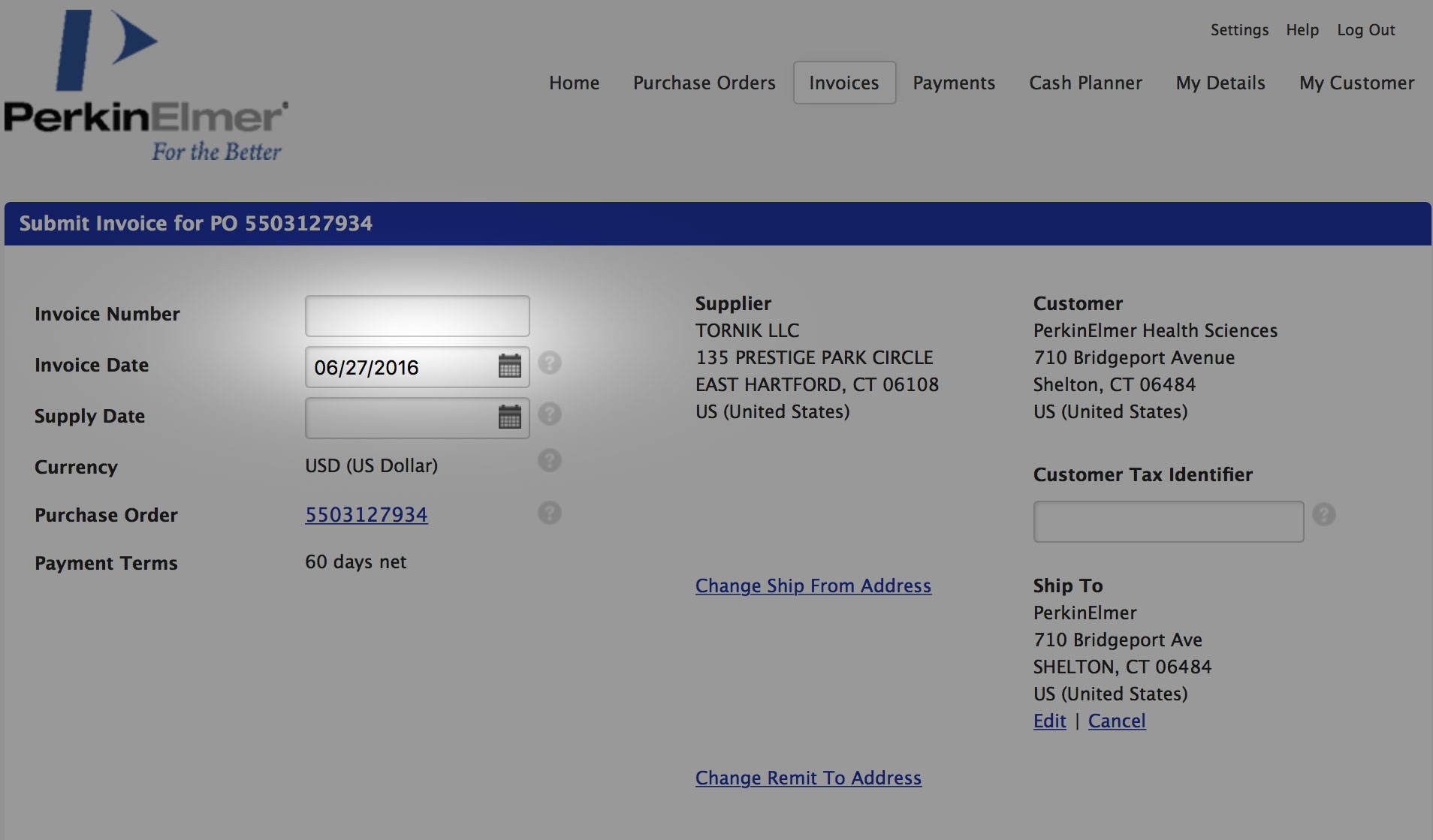Switch to the Payments tab

tap(954, 83)
